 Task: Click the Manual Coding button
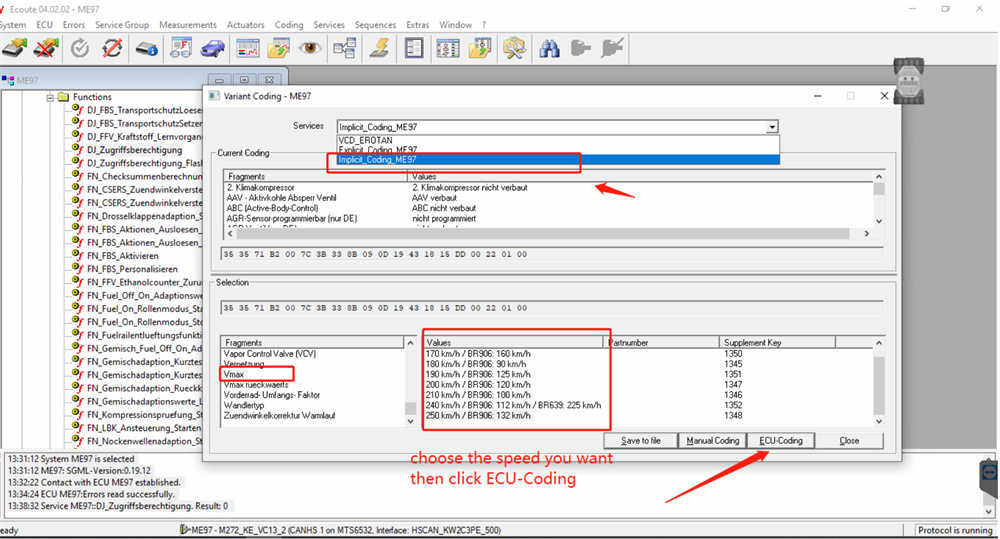coord(713,441)
